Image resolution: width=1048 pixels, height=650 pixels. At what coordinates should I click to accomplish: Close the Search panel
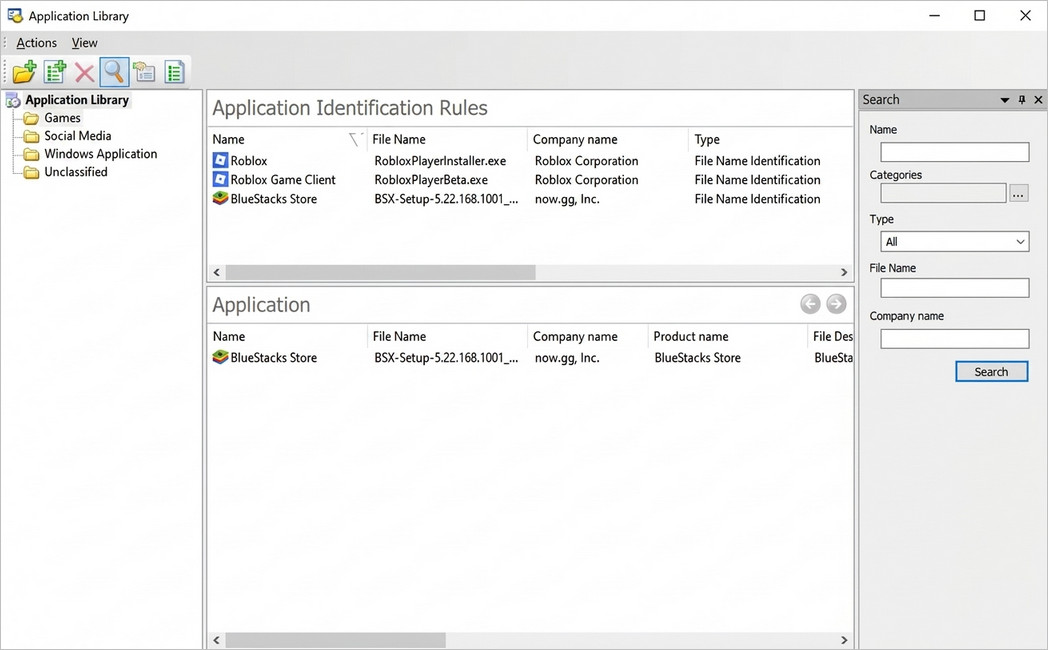[1038, 100]
